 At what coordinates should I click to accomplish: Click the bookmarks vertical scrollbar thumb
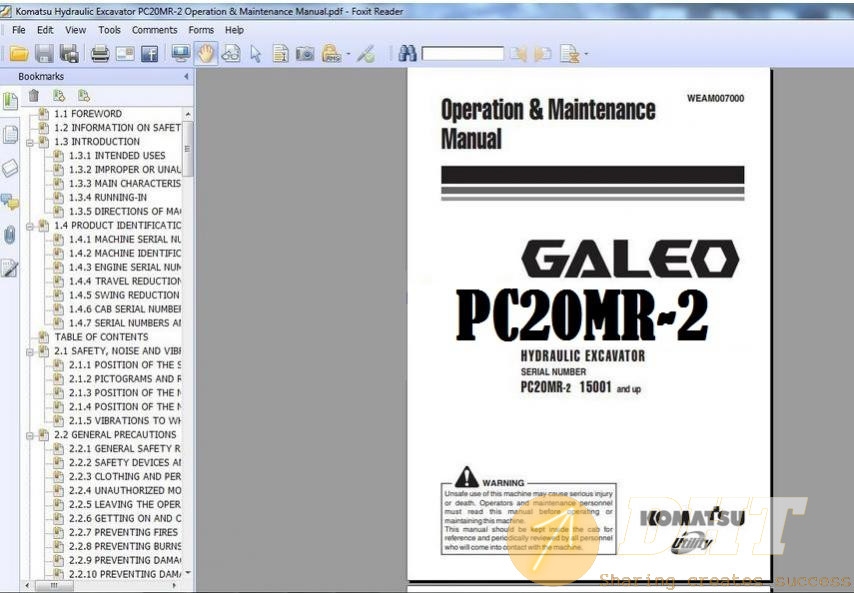(187, 149)
